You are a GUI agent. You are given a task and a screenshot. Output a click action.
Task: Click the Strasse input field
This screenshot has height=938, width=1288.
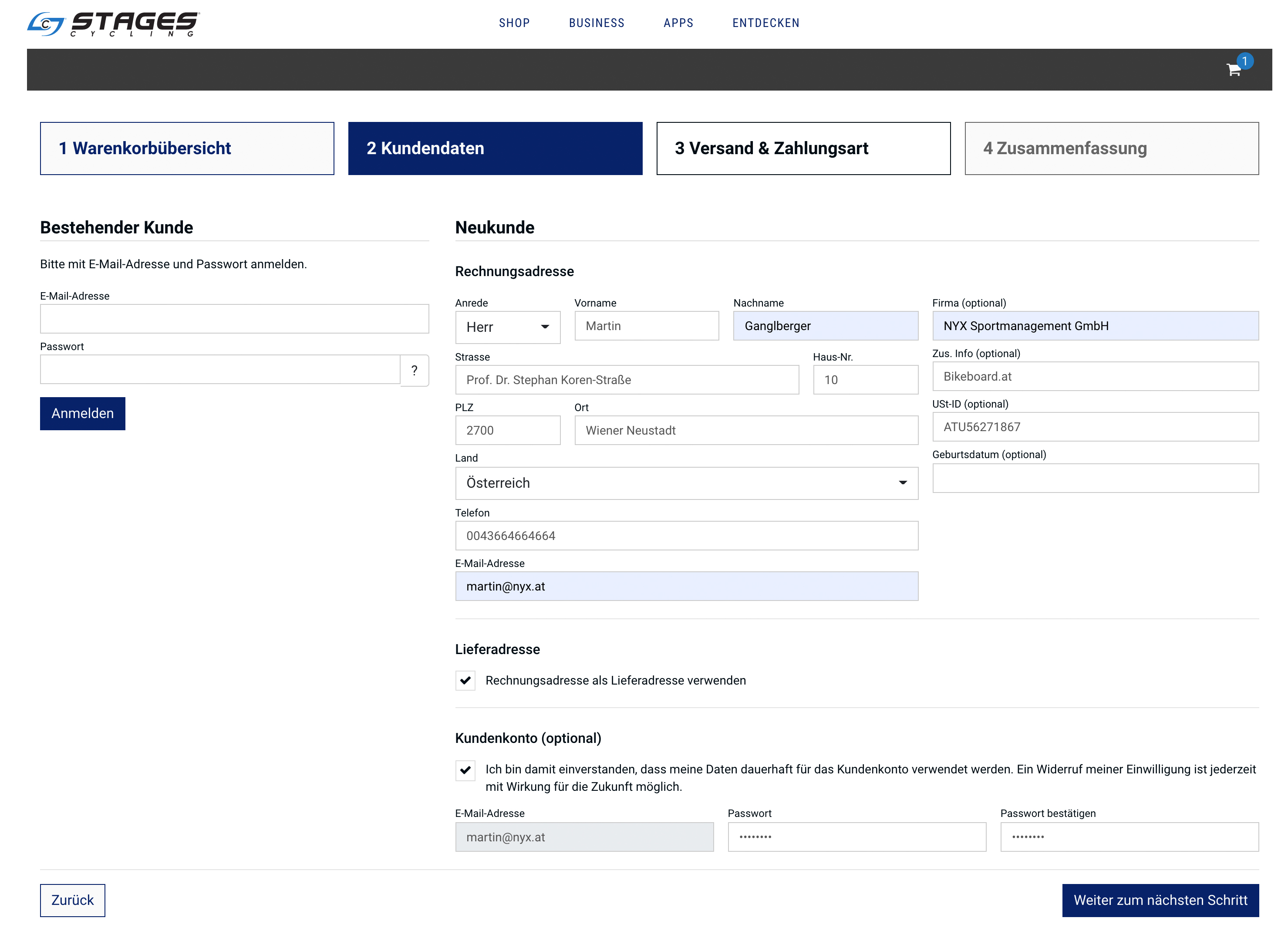coord(627,380)
